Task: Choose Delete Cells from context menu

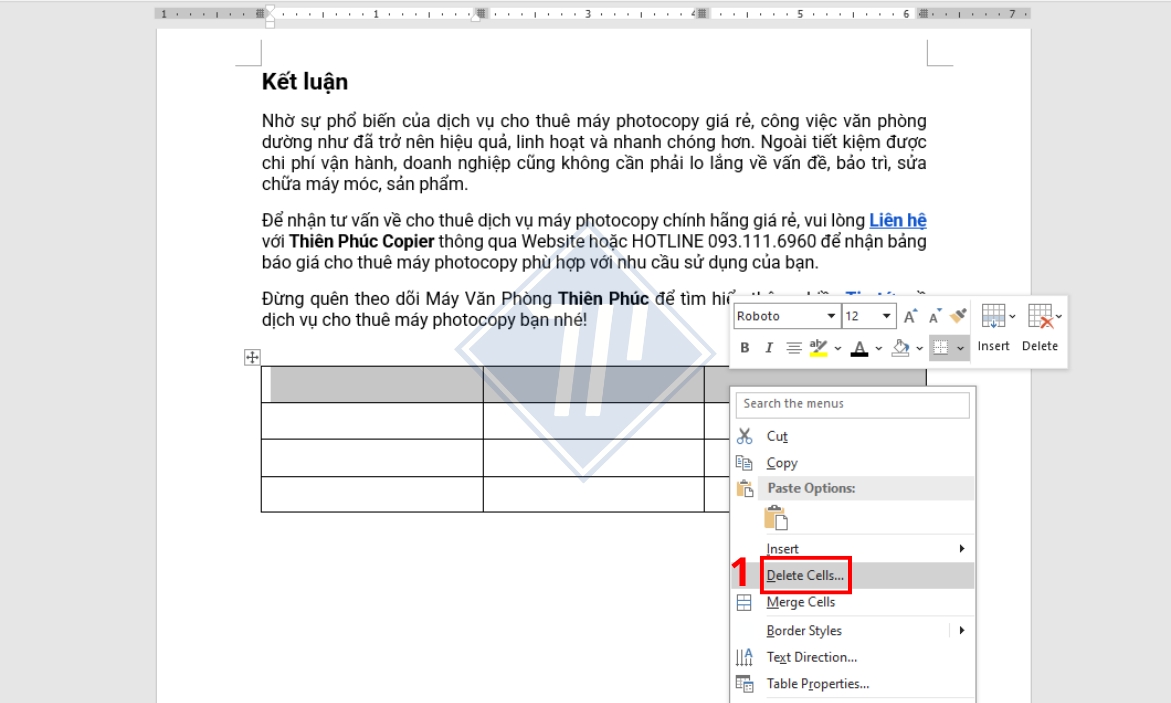Action: [805, 575]
